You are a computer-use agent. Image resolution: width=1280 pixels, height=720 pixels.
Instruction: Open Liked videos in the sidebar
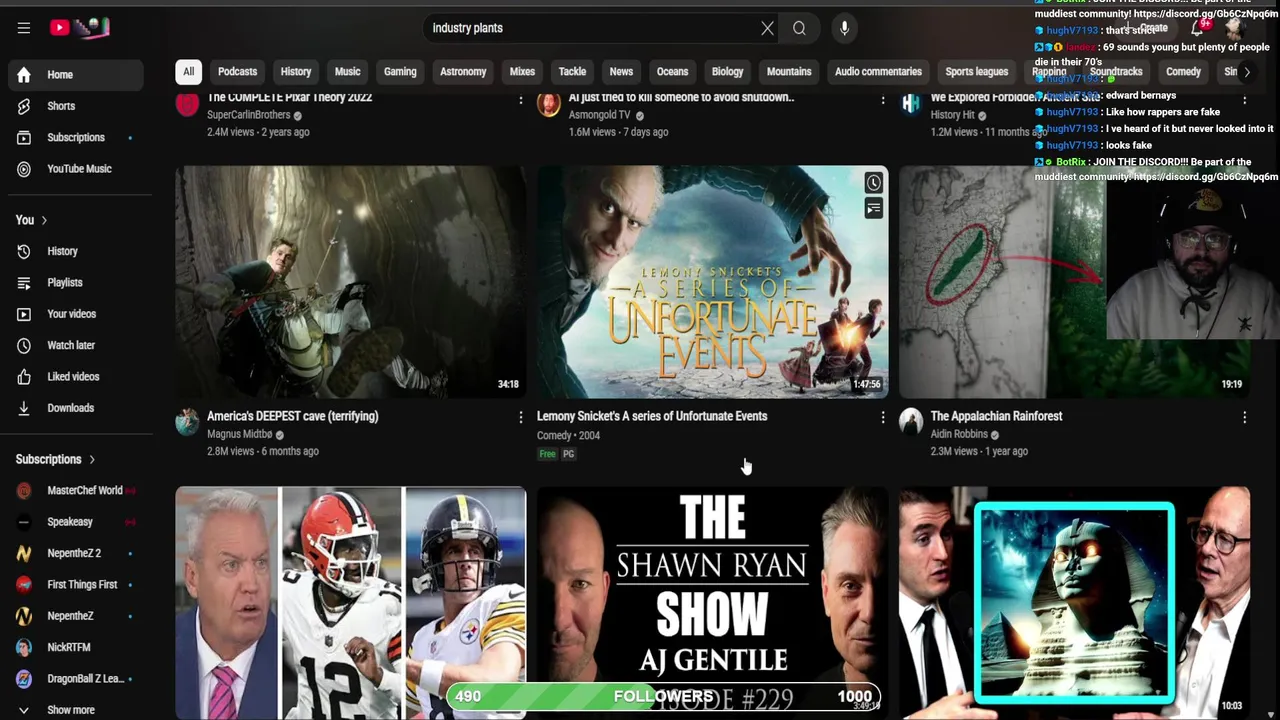(x=76, y=377)
